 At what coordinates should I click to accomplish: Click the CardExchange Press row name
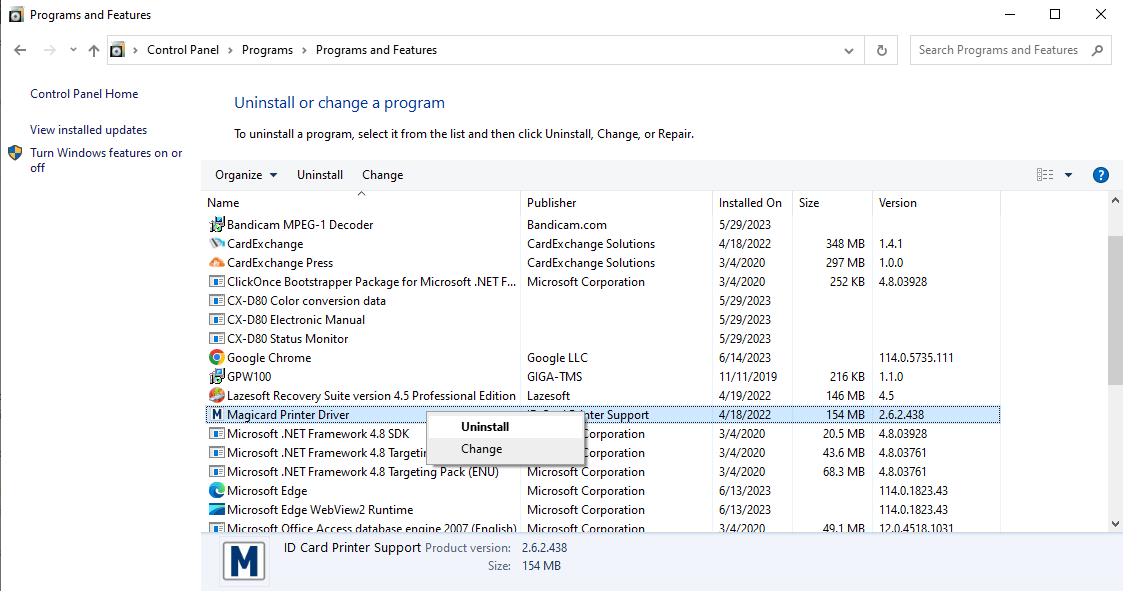click(279, 263)
